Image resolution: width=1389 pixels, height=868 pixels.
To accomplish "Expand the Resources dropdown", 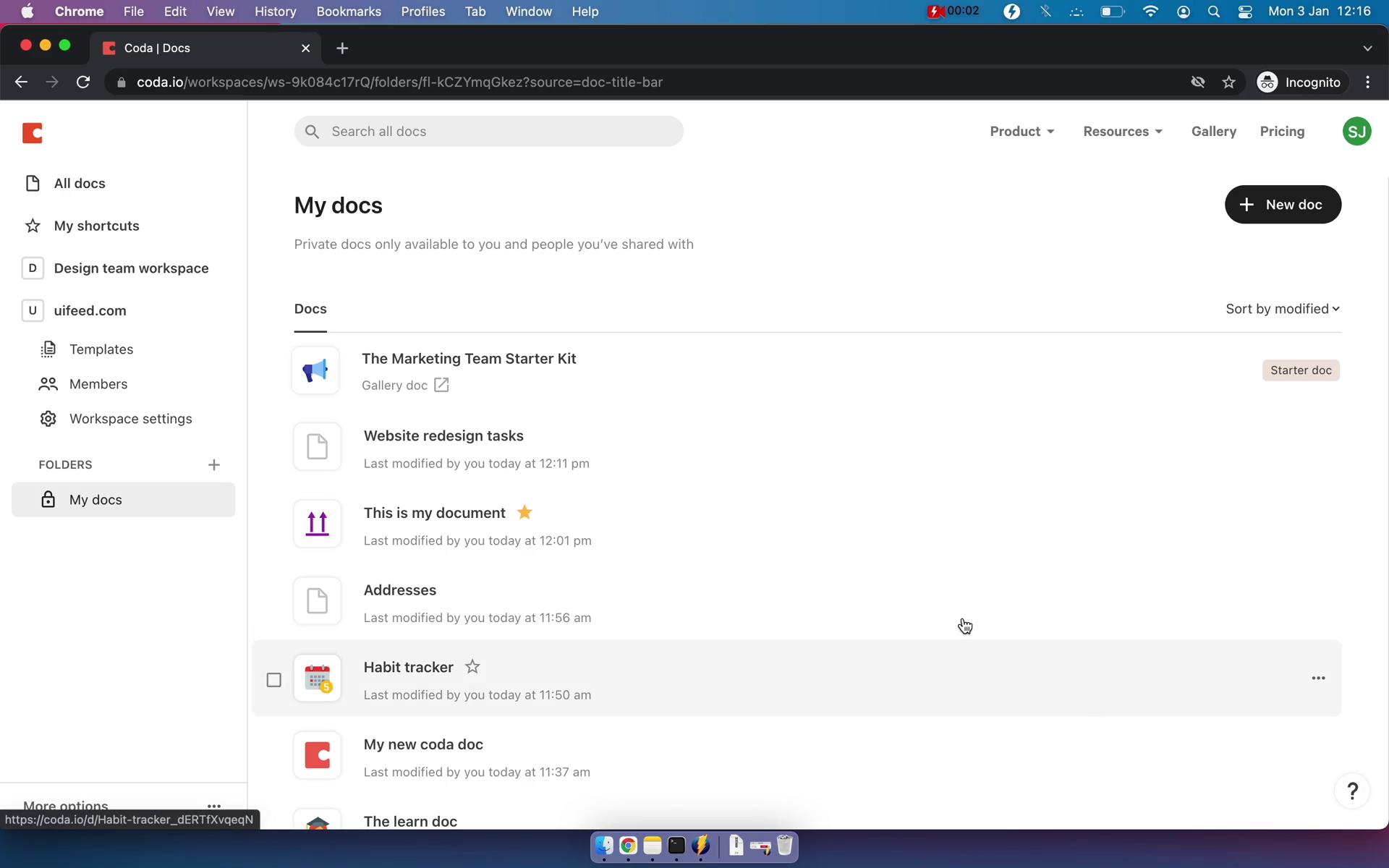I will (1123, 131).
